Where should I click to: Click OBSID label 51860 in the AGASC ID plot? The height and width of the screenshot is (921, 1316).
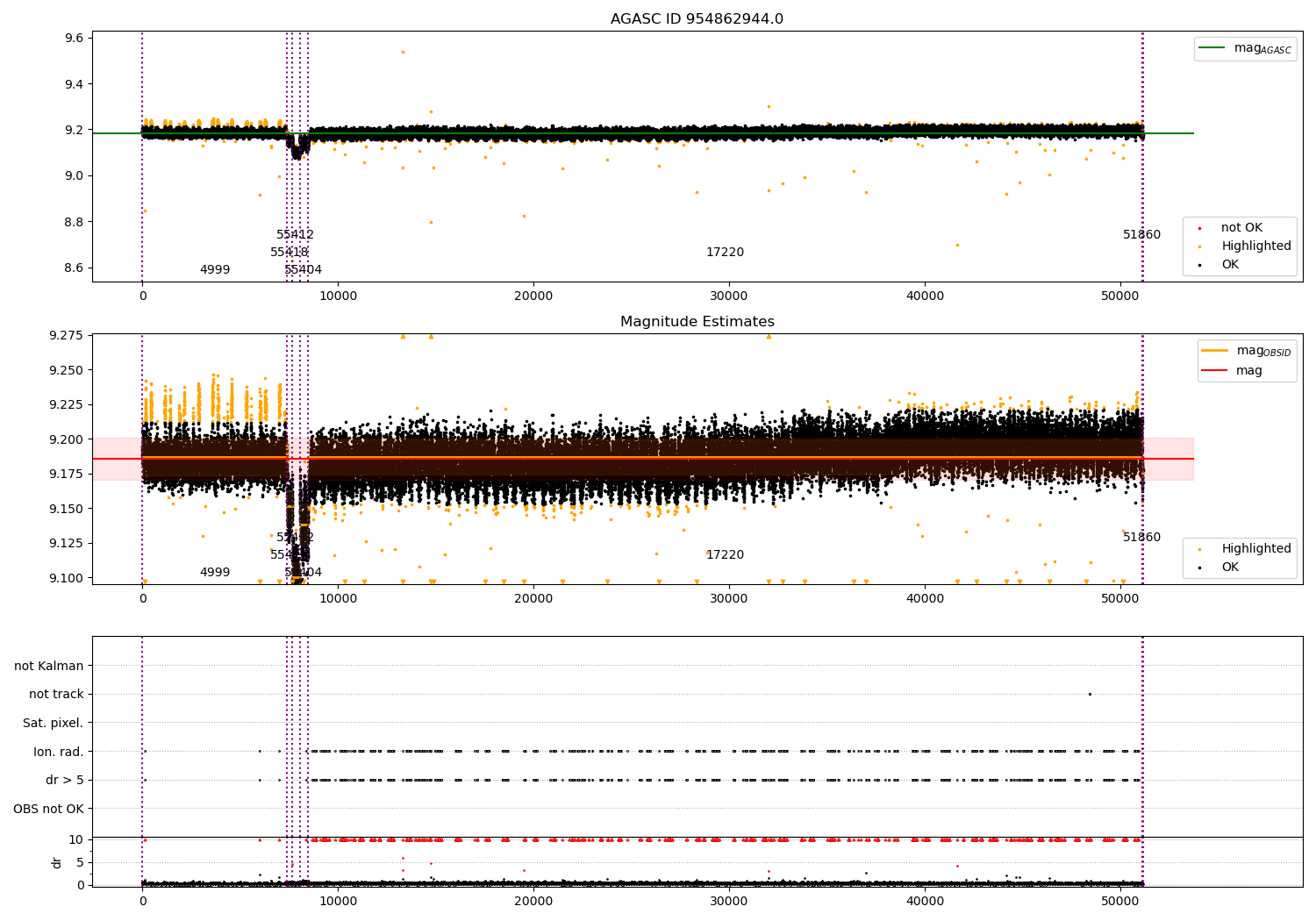coord(1141,235)
